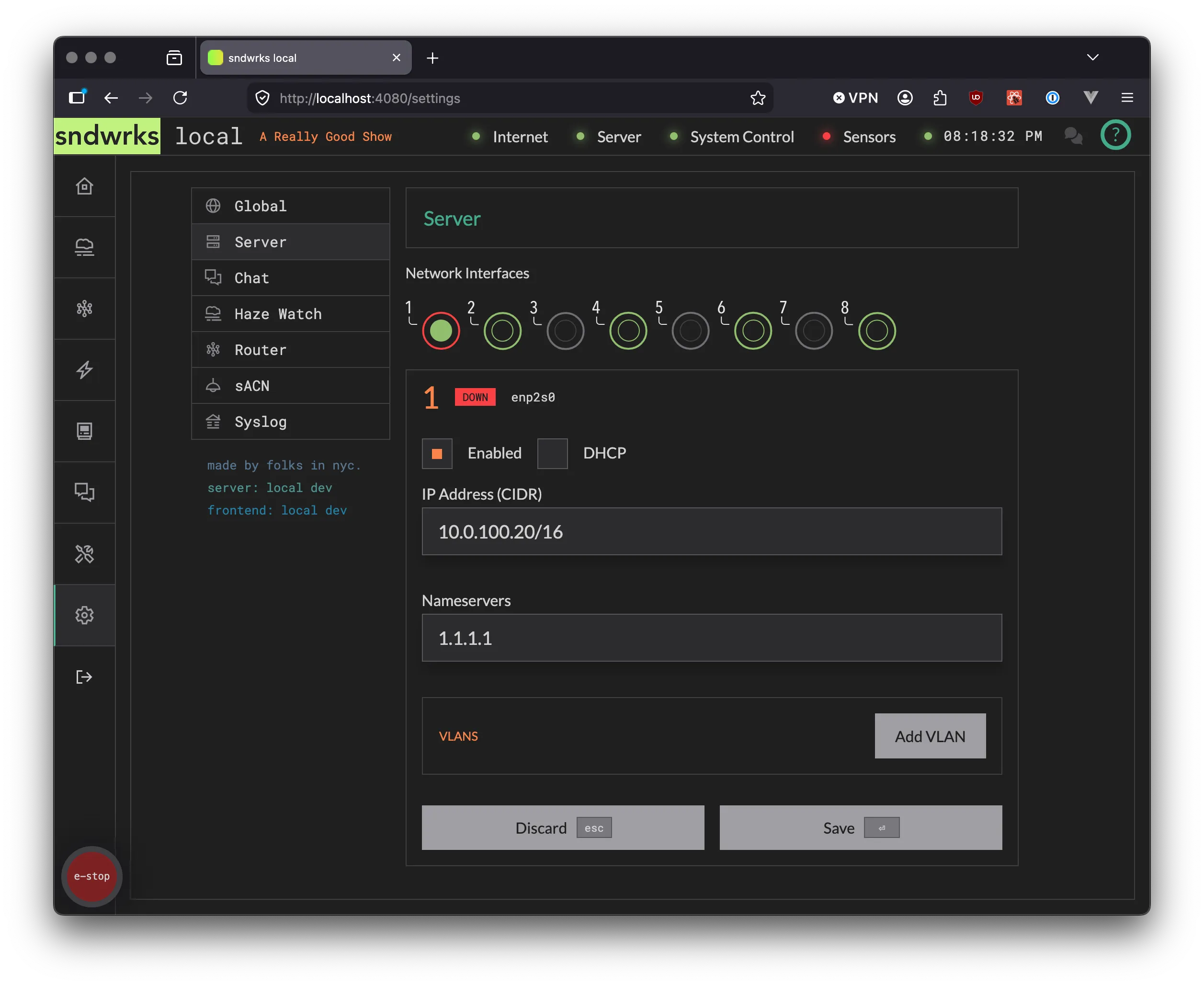This screenshot has width=1204, height=986.
Task: Open the uBlock Origin extension icon
Action: (x=976, y=98)
